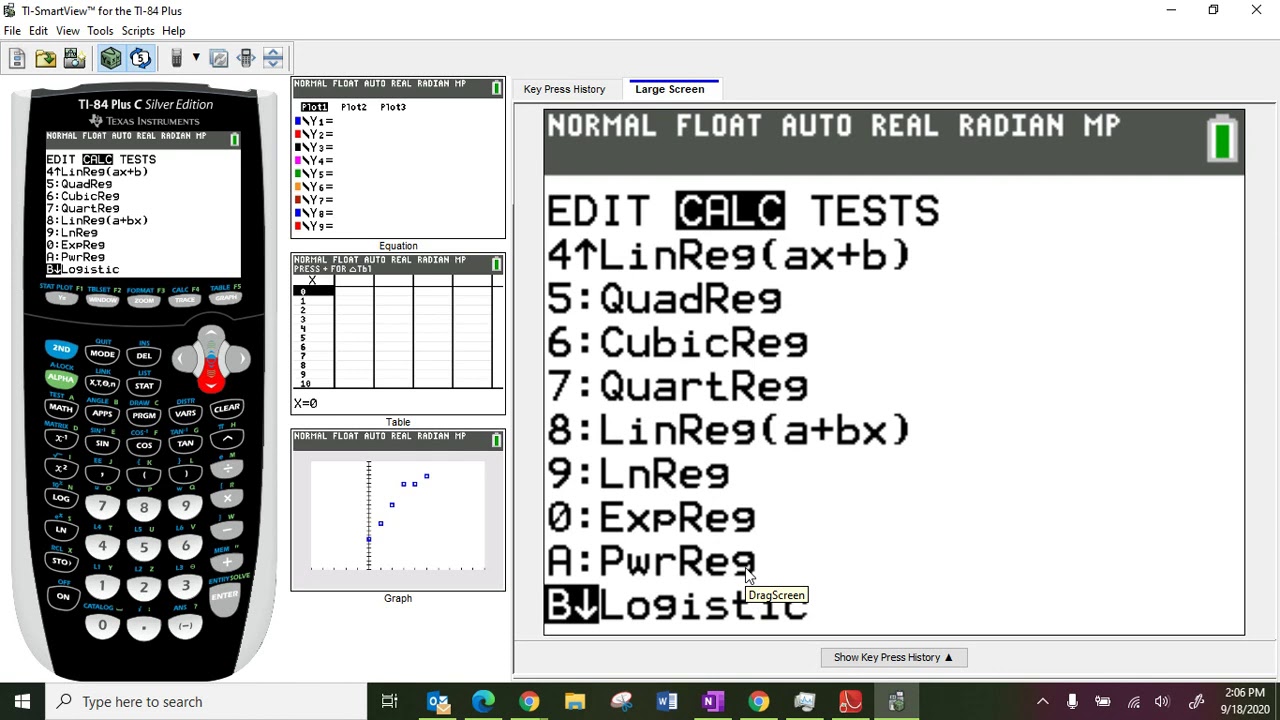
Task: Click the ON calculator key
Action: 62,597
